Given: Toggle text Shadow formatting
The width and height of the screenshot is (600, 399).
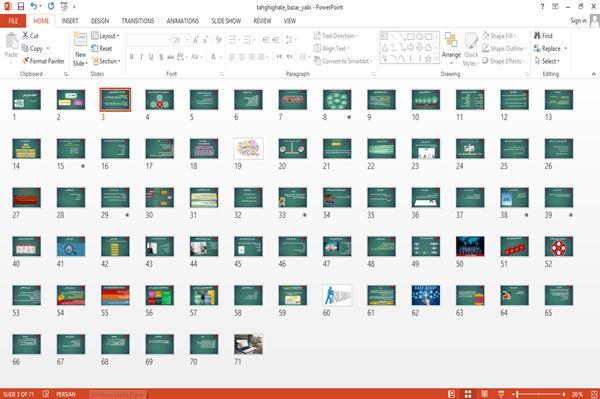Looking at the screenshot, I should pos(161,57).
